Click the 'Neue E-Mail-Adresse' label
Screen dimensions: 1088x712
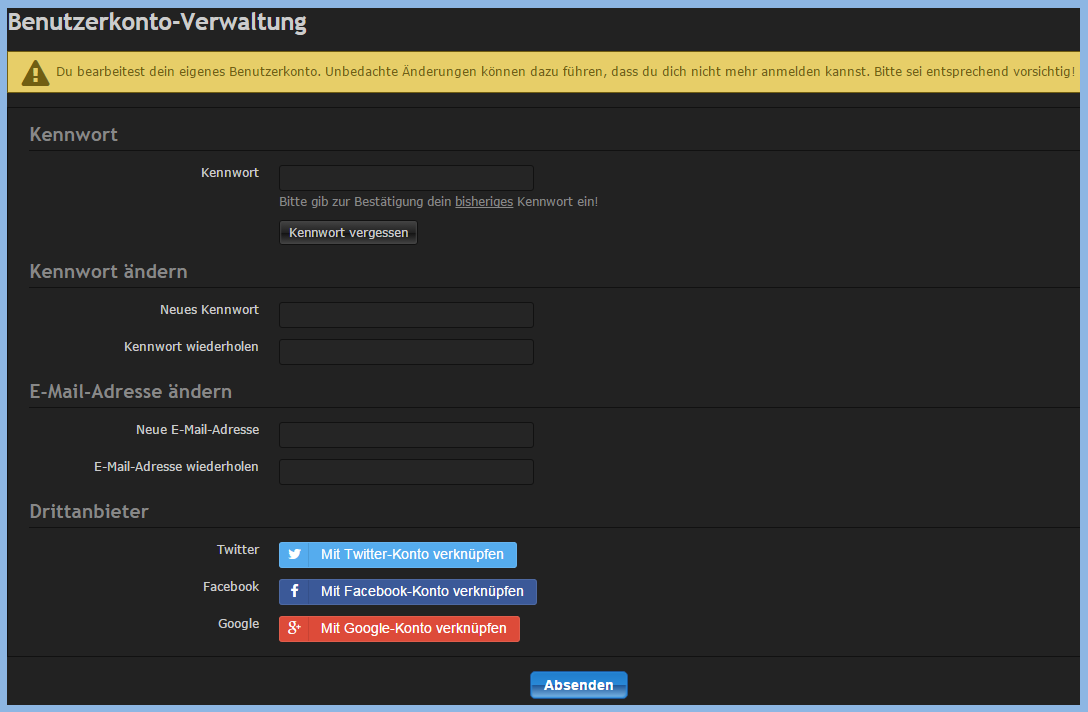[x=197, y=430]
